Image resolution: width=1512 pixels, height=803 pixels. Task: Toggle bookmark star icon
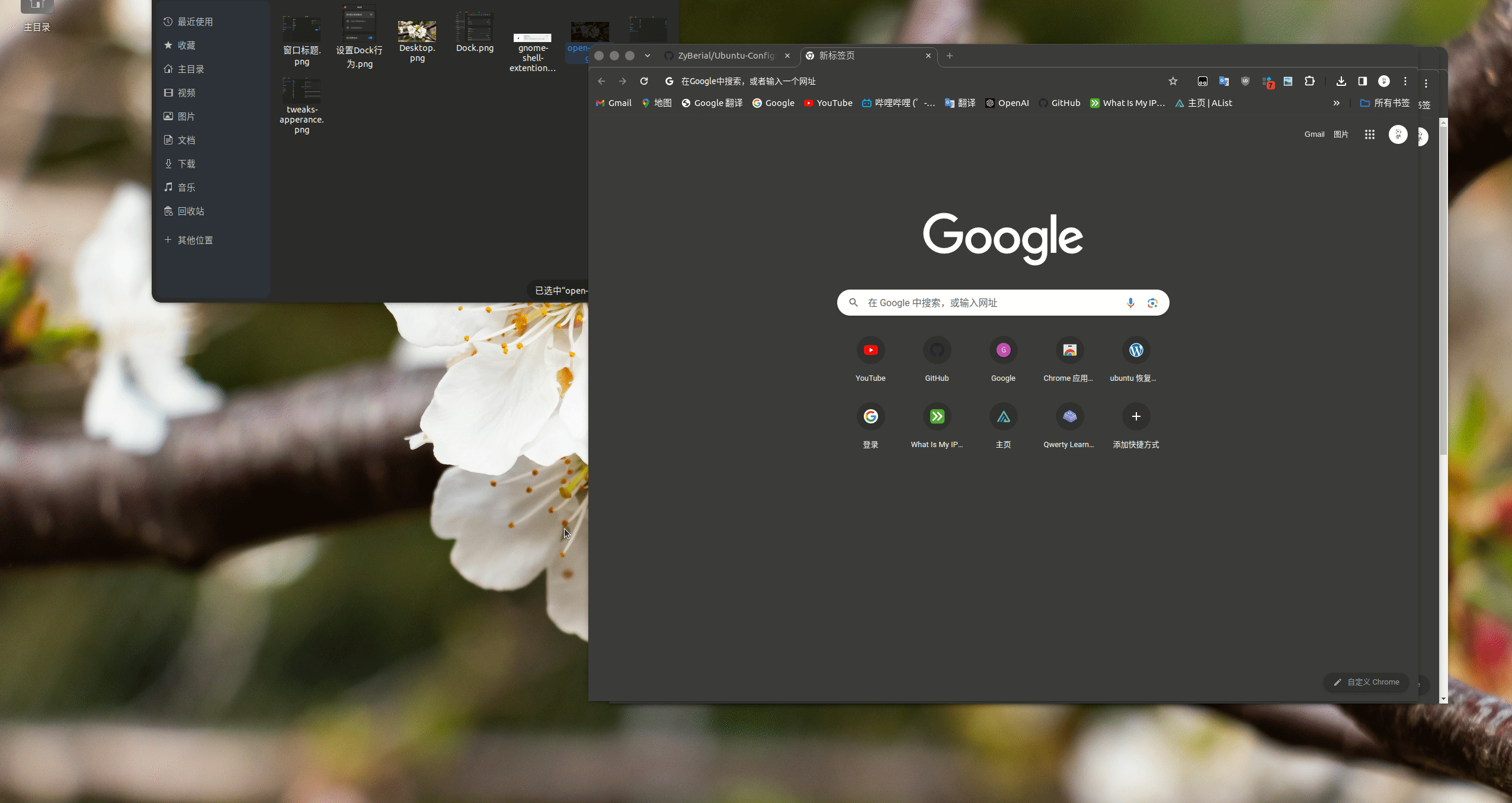(x=1173, y=81)
